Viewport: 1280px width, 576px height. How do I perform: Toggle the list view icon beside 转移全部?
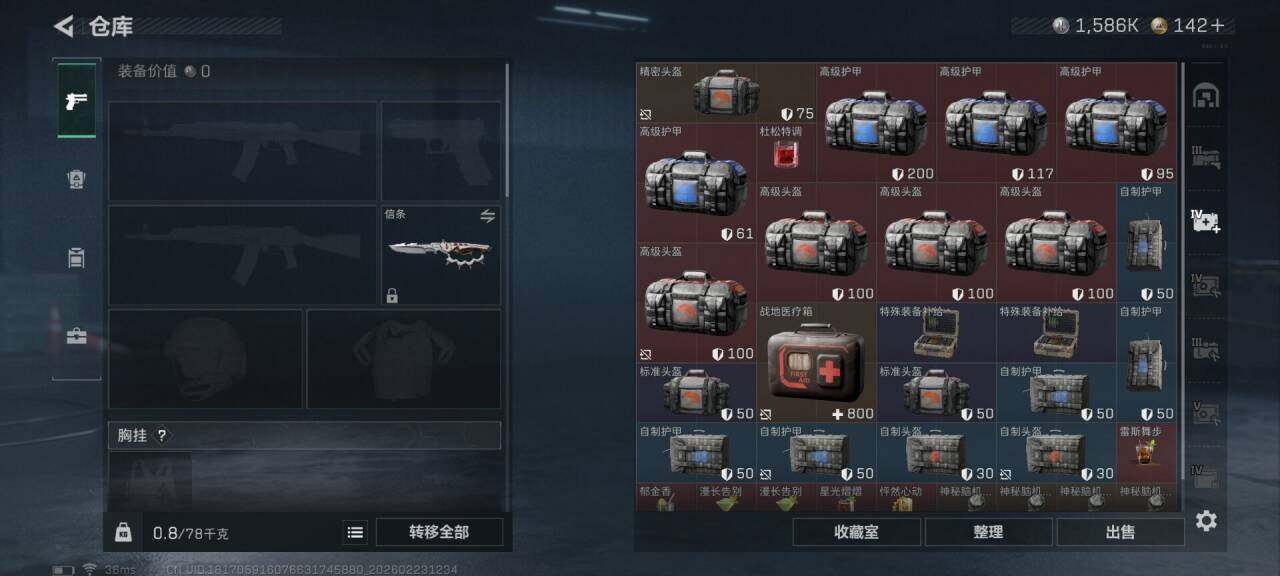click(355, 532)
